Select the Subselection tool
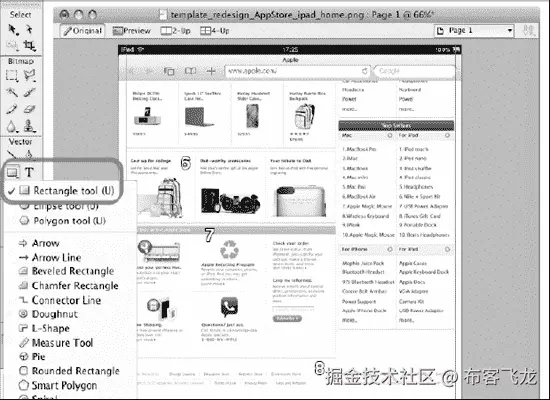 point(29,29)
